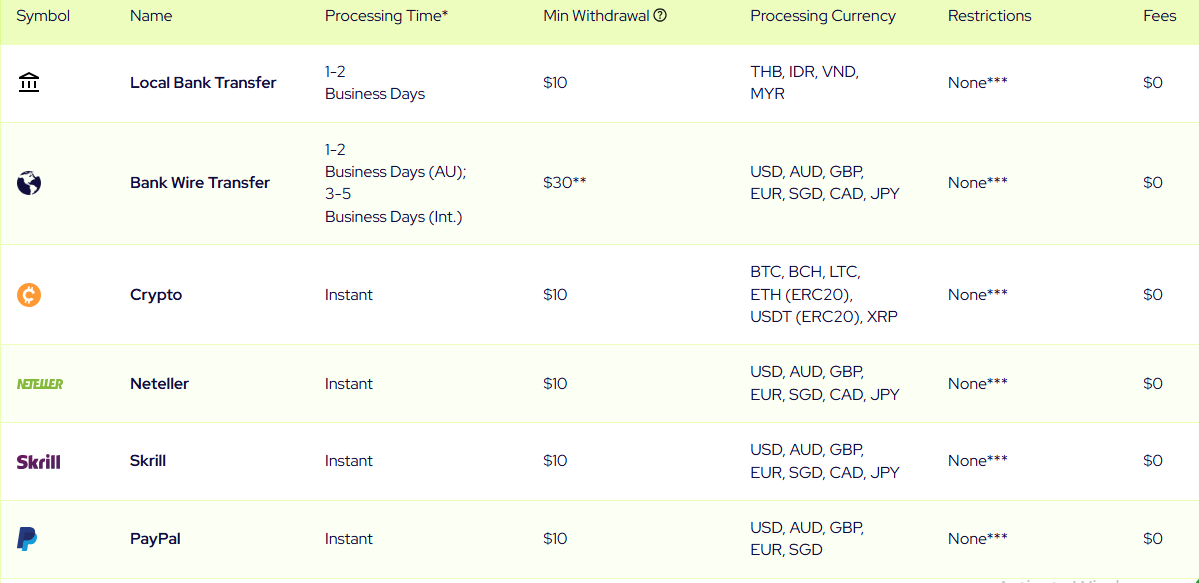Click the Local Bank Transfer bank icon
This screenshot has height=583, width=1199.
29,83
